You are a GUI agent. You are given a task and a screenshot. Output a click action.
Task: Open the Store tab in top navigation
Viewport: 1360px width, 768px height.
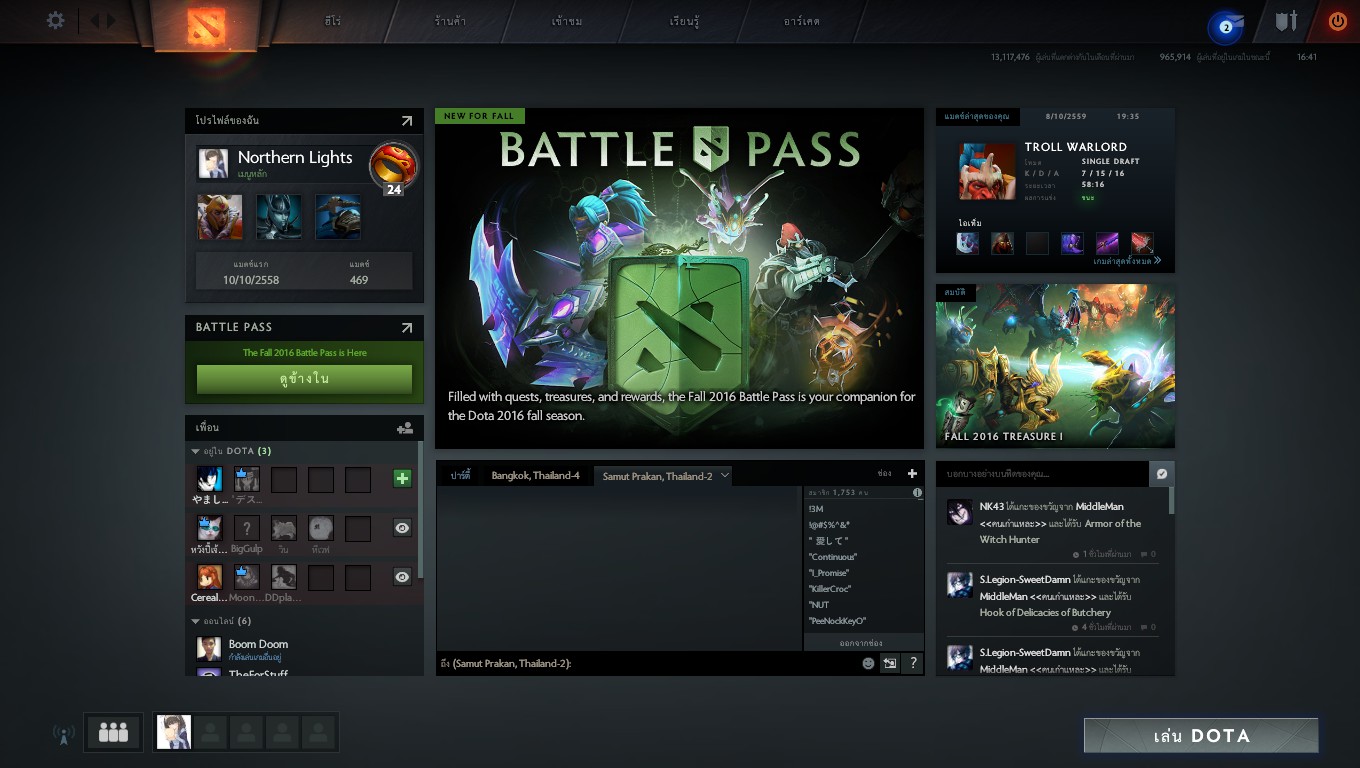(x=450, y=21)
